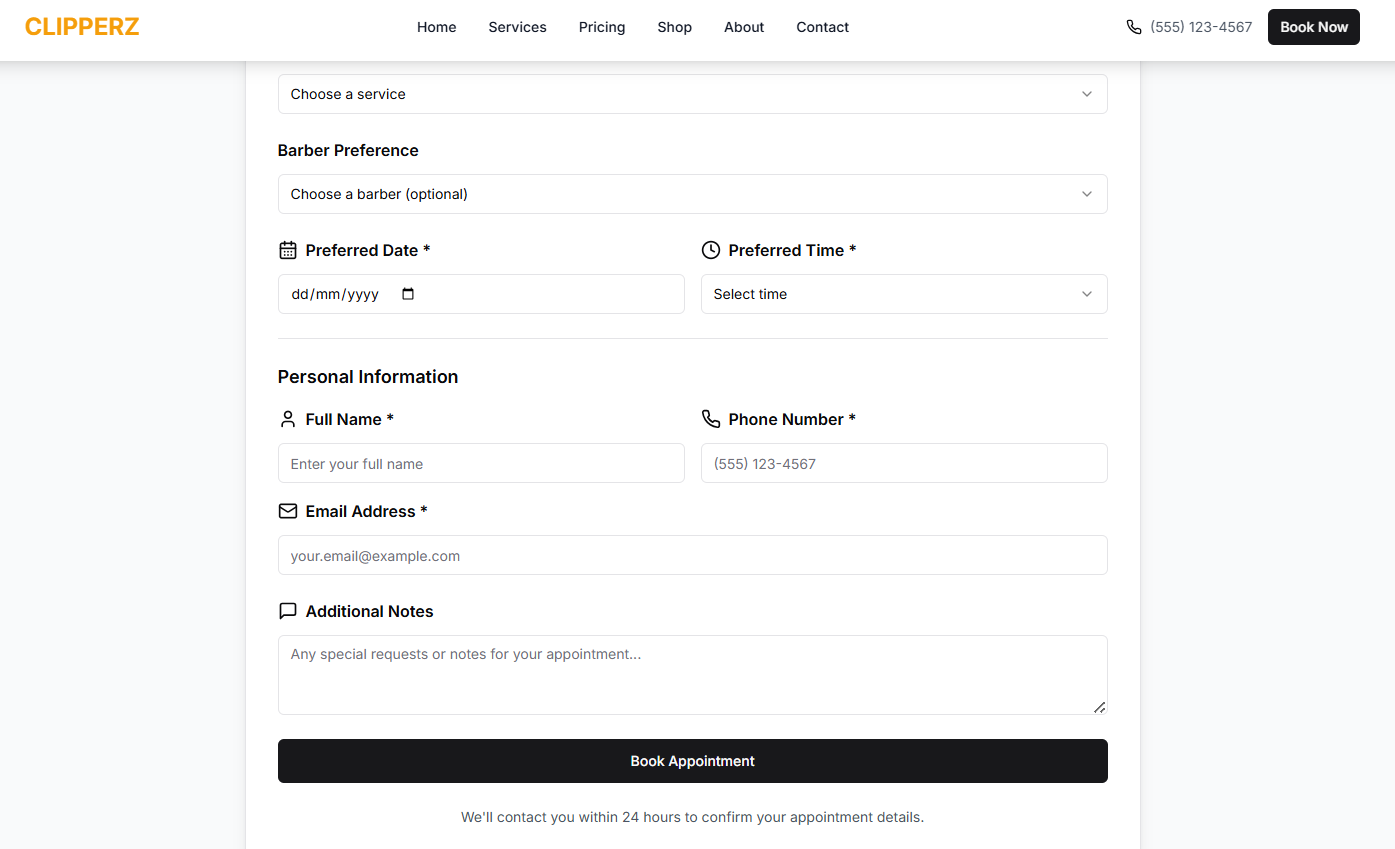1395x849 pixels.
Task: Open the Pricing page from navigation
Action: 602,27
